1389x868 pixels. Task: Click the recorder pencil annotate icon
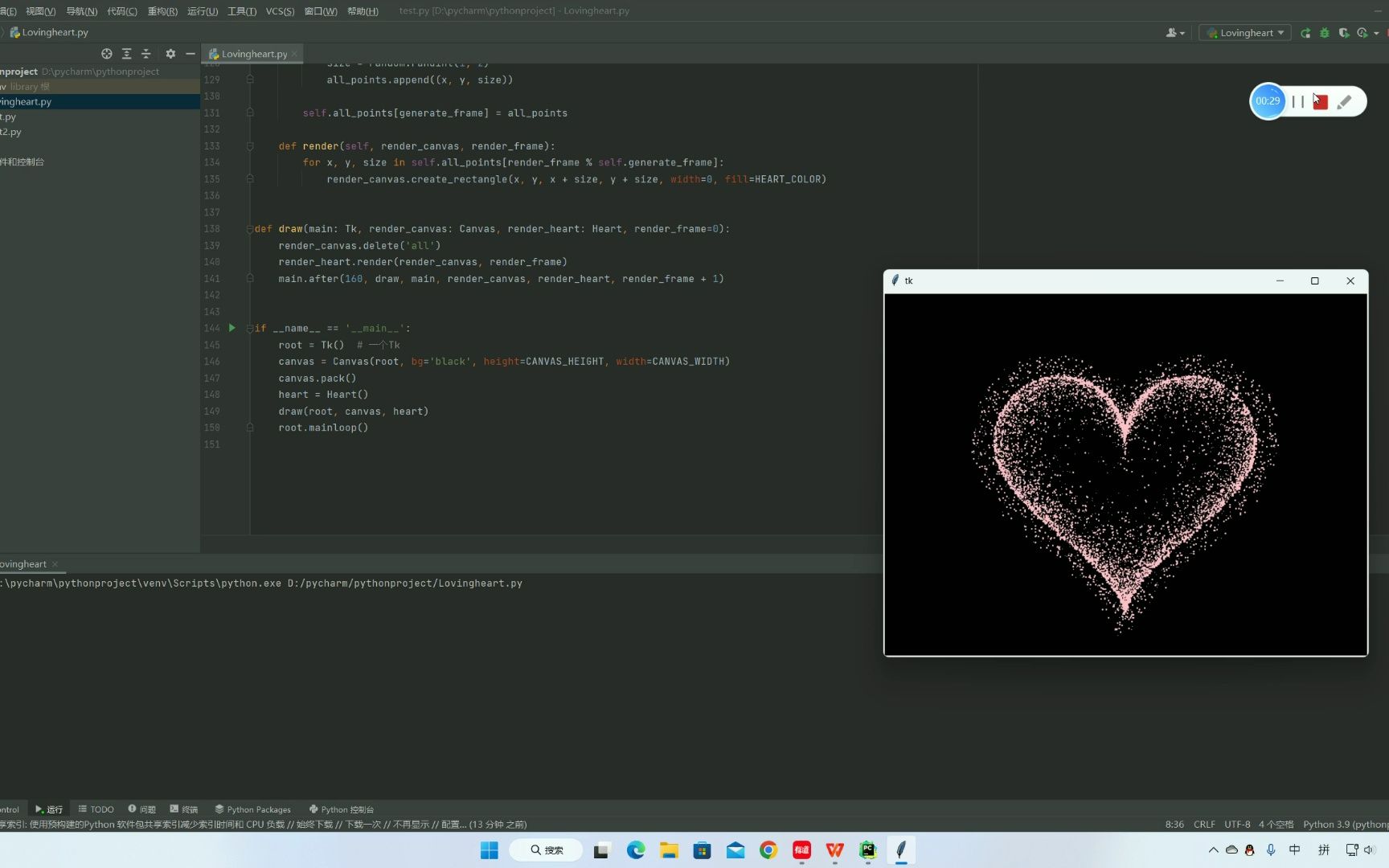click(1344, 101)
